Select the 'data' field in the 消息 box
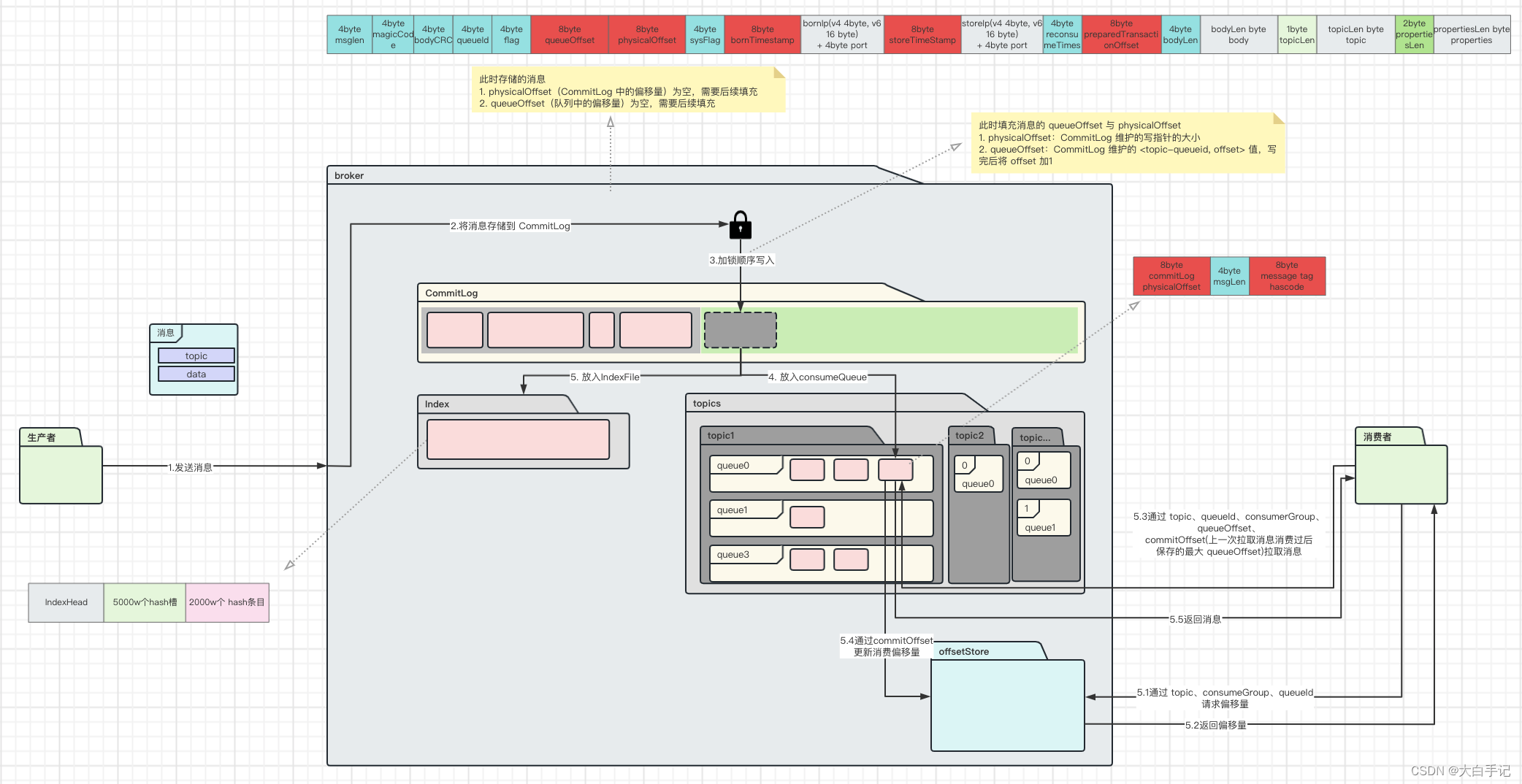The height and width of the screenshot is (784, 1522). (x=196, y=374)
